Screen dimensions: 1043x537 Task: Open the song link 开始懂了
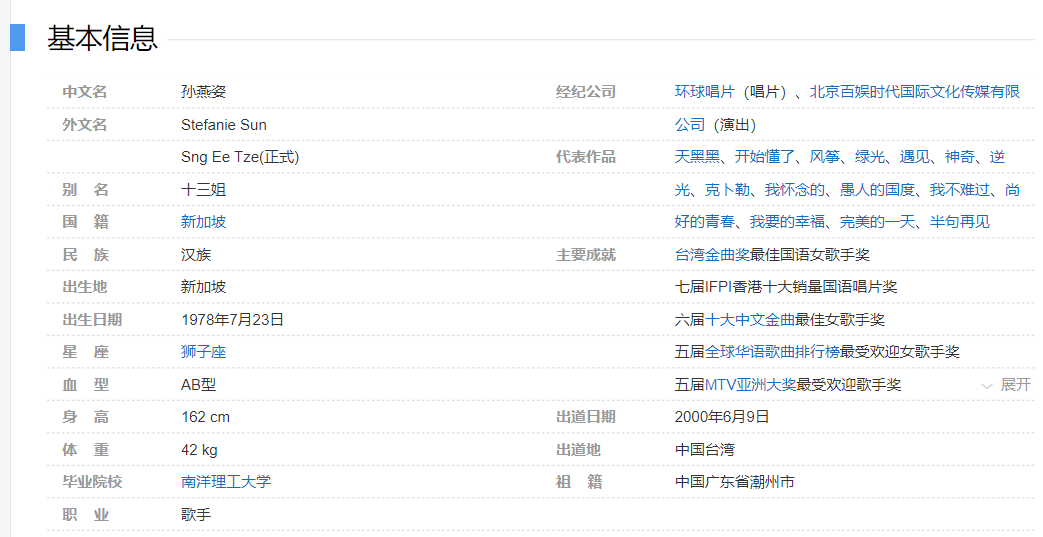(x=765, y=156)
